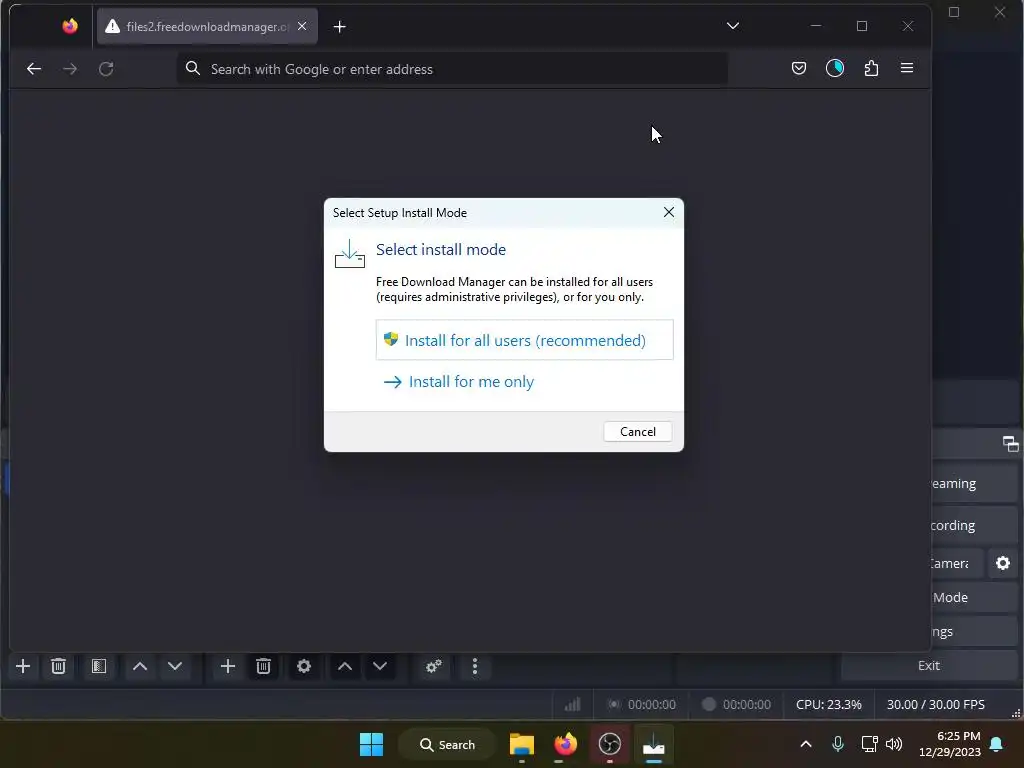Open File Explorer from the taskbar
Screen dimensions: 1024x768
click(x=522, y=744)
